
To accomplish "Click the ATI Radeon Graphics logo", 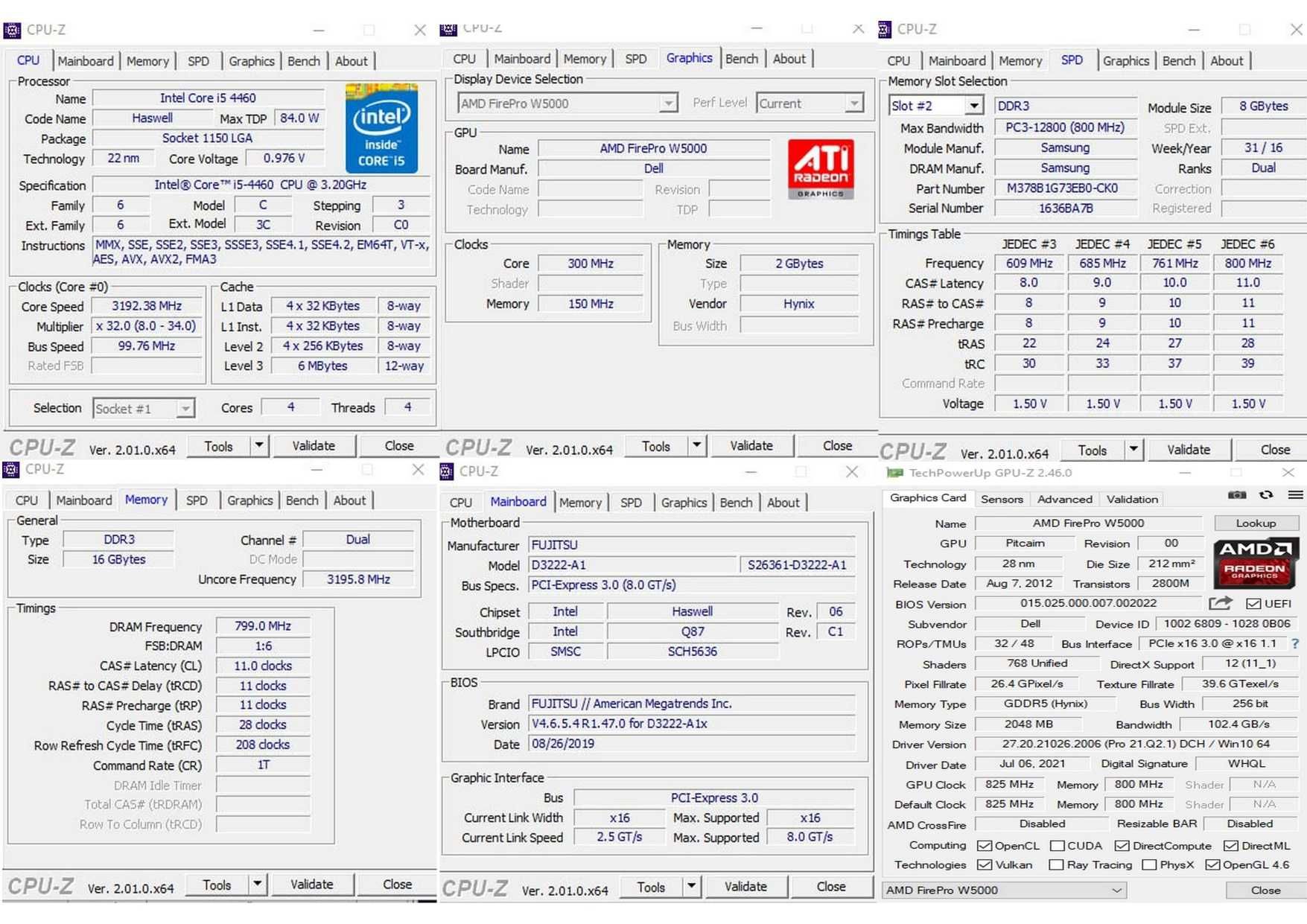I will coord(821,169).
